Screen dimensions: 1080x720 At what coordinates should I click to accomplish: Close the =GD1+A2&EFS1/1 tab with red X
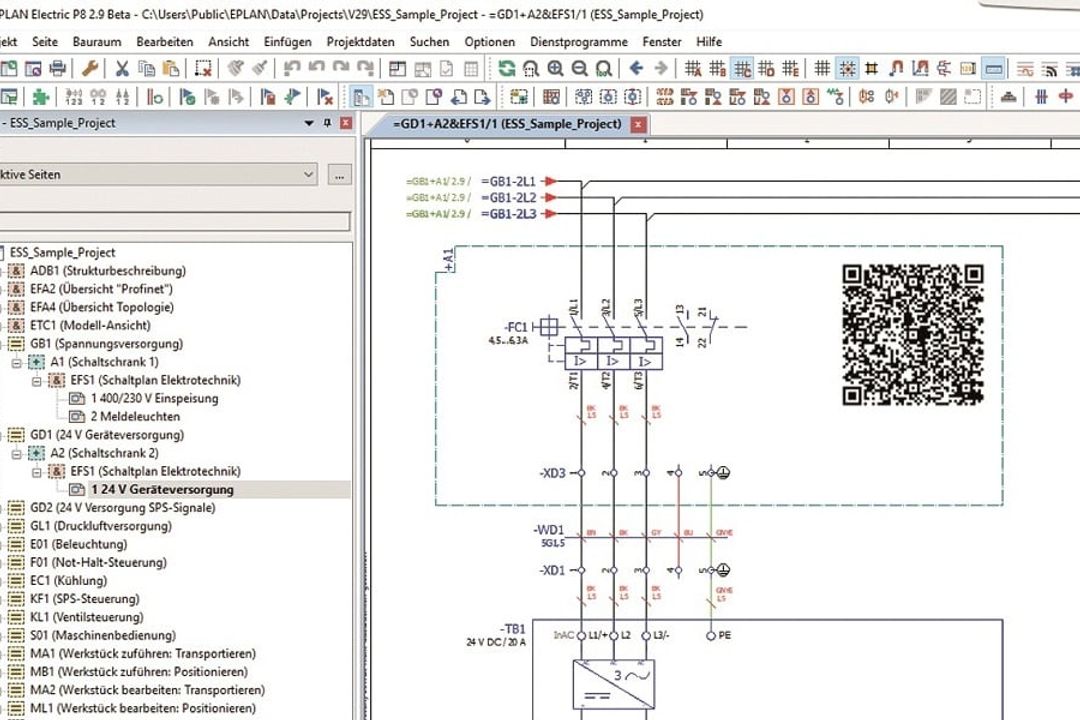coord(638,125)
